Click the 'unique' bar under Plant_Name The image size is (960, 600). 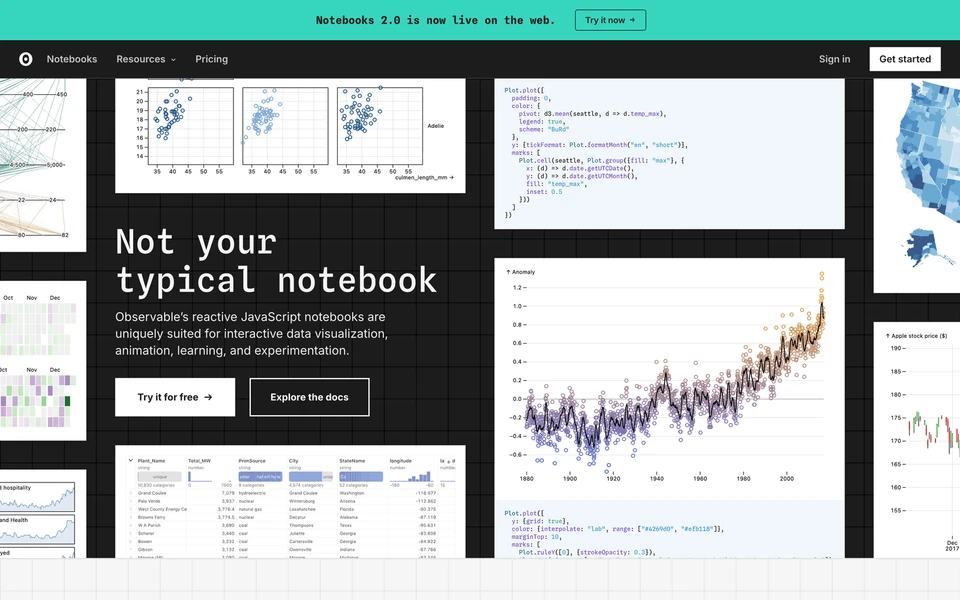(159, 476)
